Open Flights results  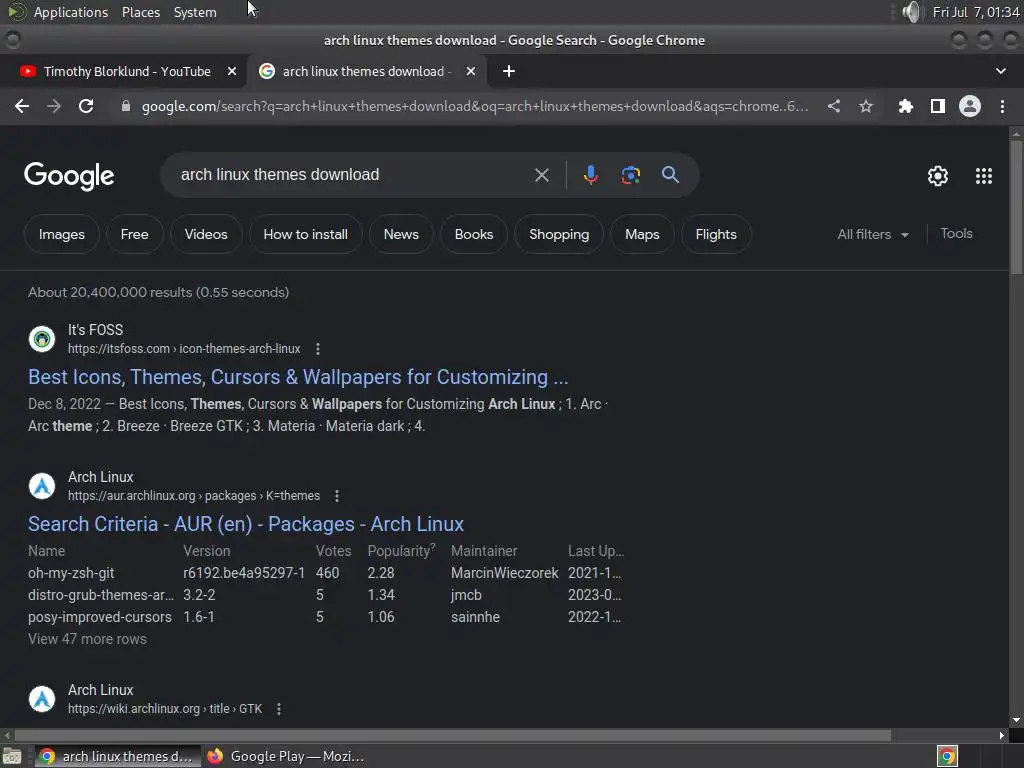[716, 234]
